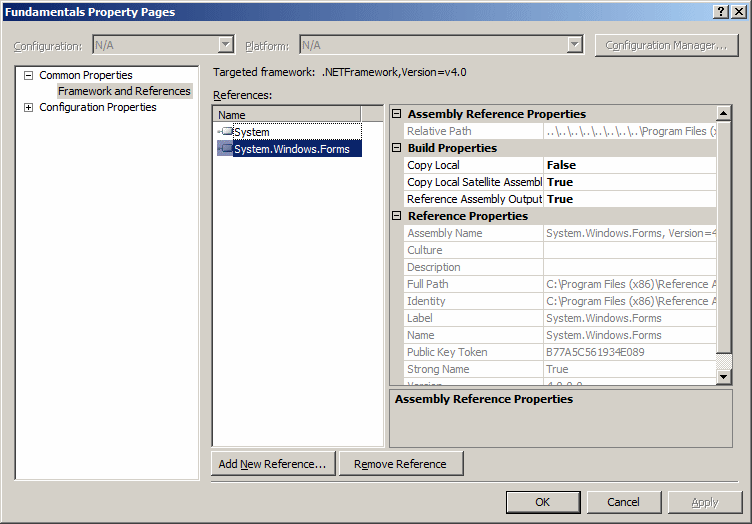Collapse the Build Properties section
The width and height of the screenshot is (752, 524).
pyautogui.click(x=397, y=148)
